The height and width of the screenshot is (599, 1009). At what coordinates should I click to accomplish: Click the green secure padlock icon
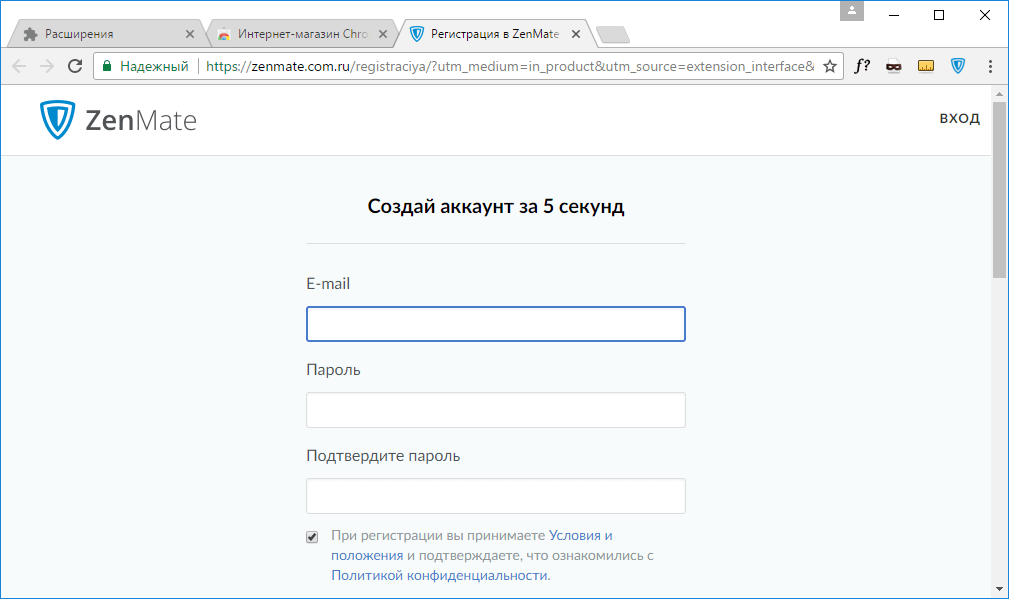click(x=107, y=66)
